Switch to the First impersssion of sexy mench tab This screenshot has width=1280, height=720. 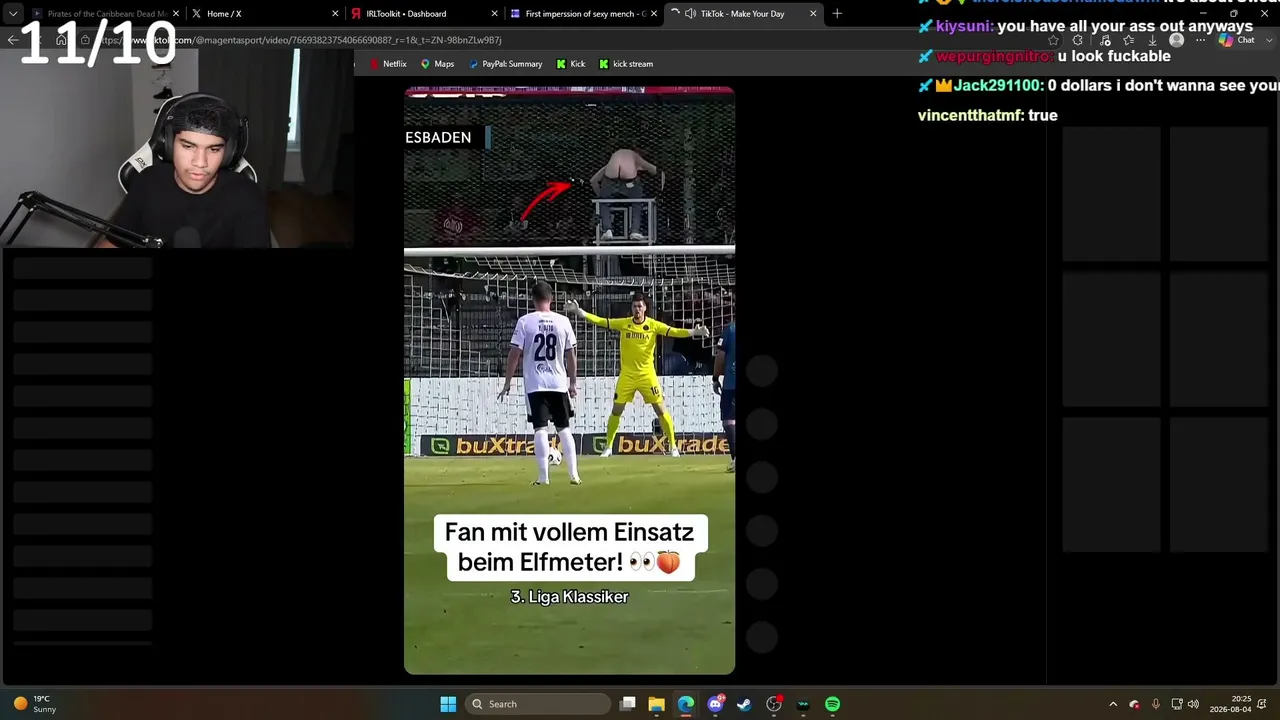point(584,14)
